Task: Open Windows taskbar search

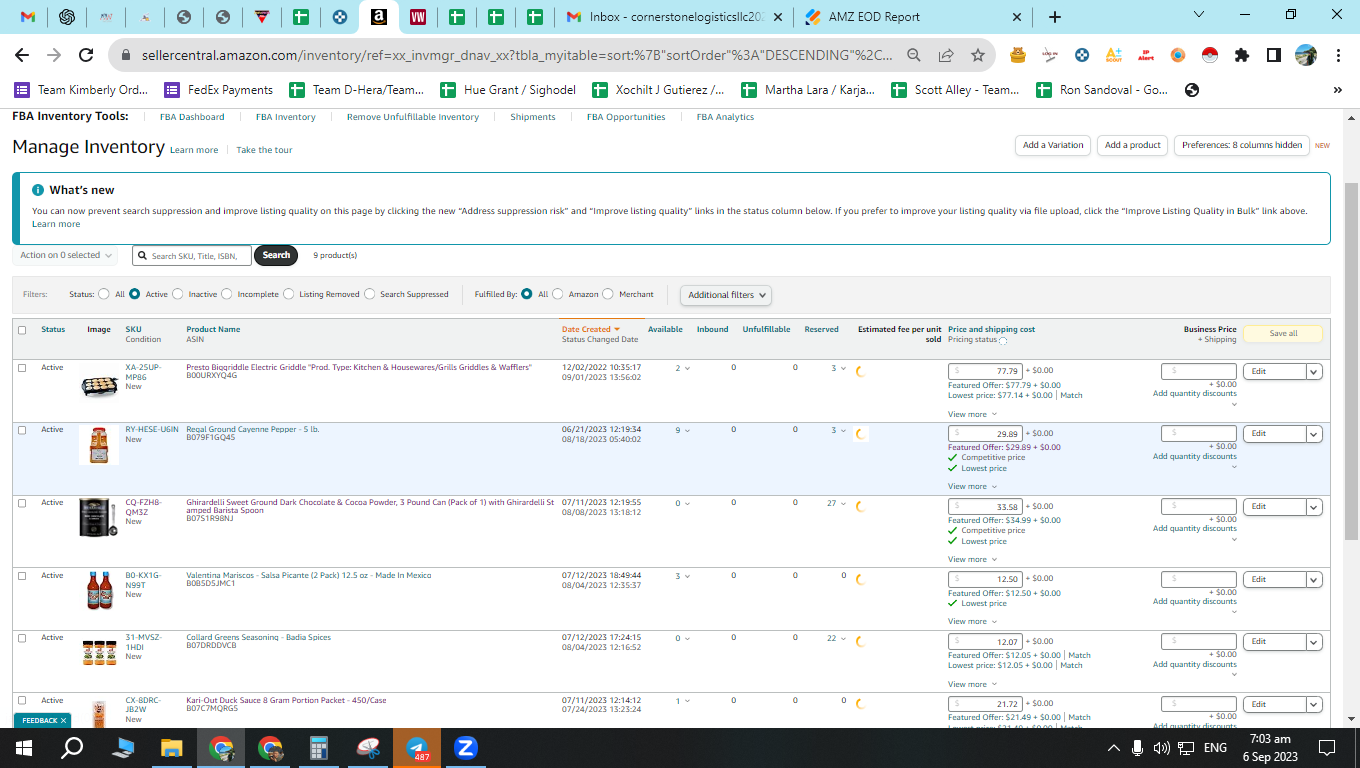Action: [72, 747]
